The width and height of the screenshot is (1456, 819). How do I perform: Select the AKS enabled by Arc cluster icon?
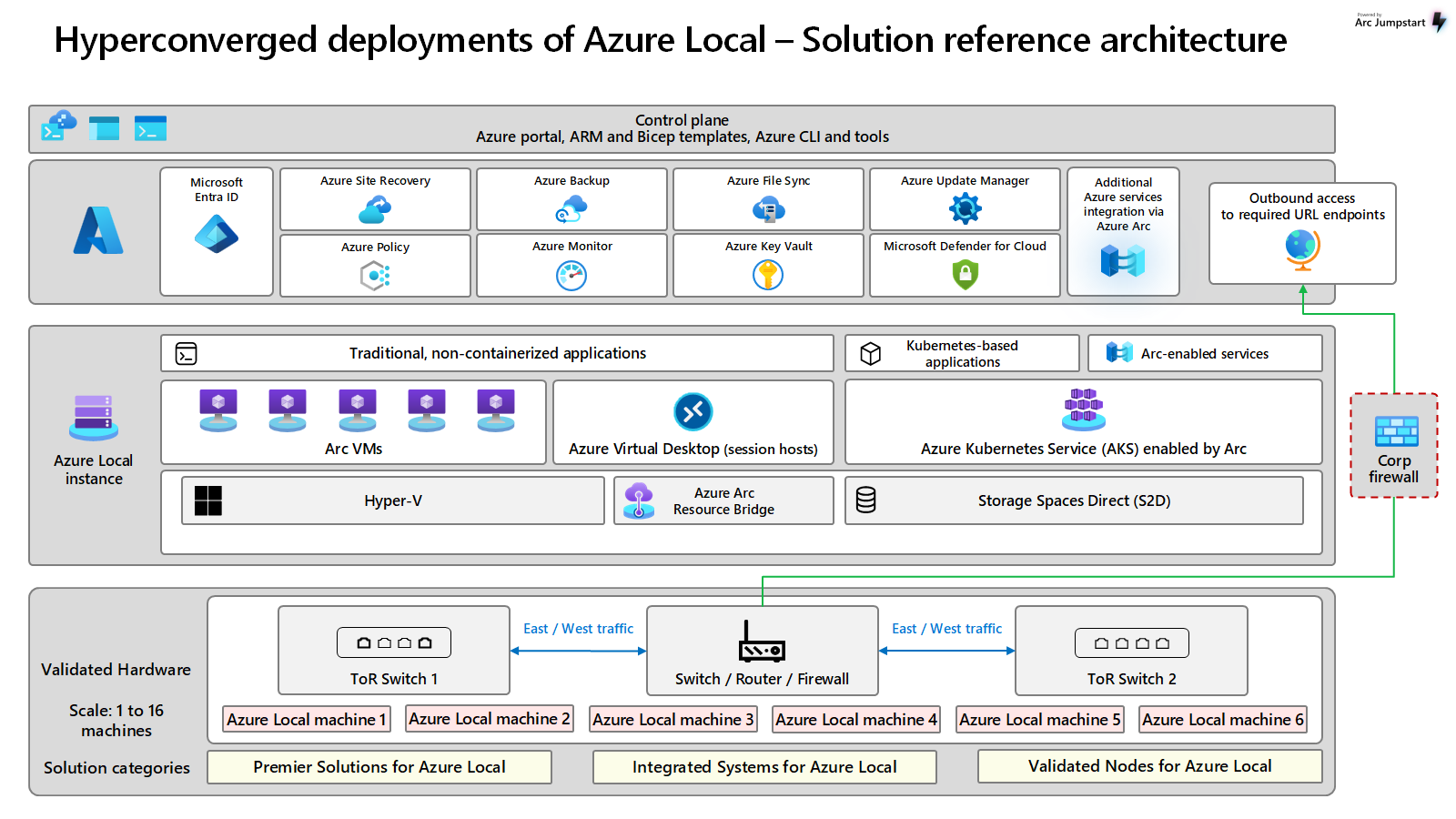[x=1083, y=409]
